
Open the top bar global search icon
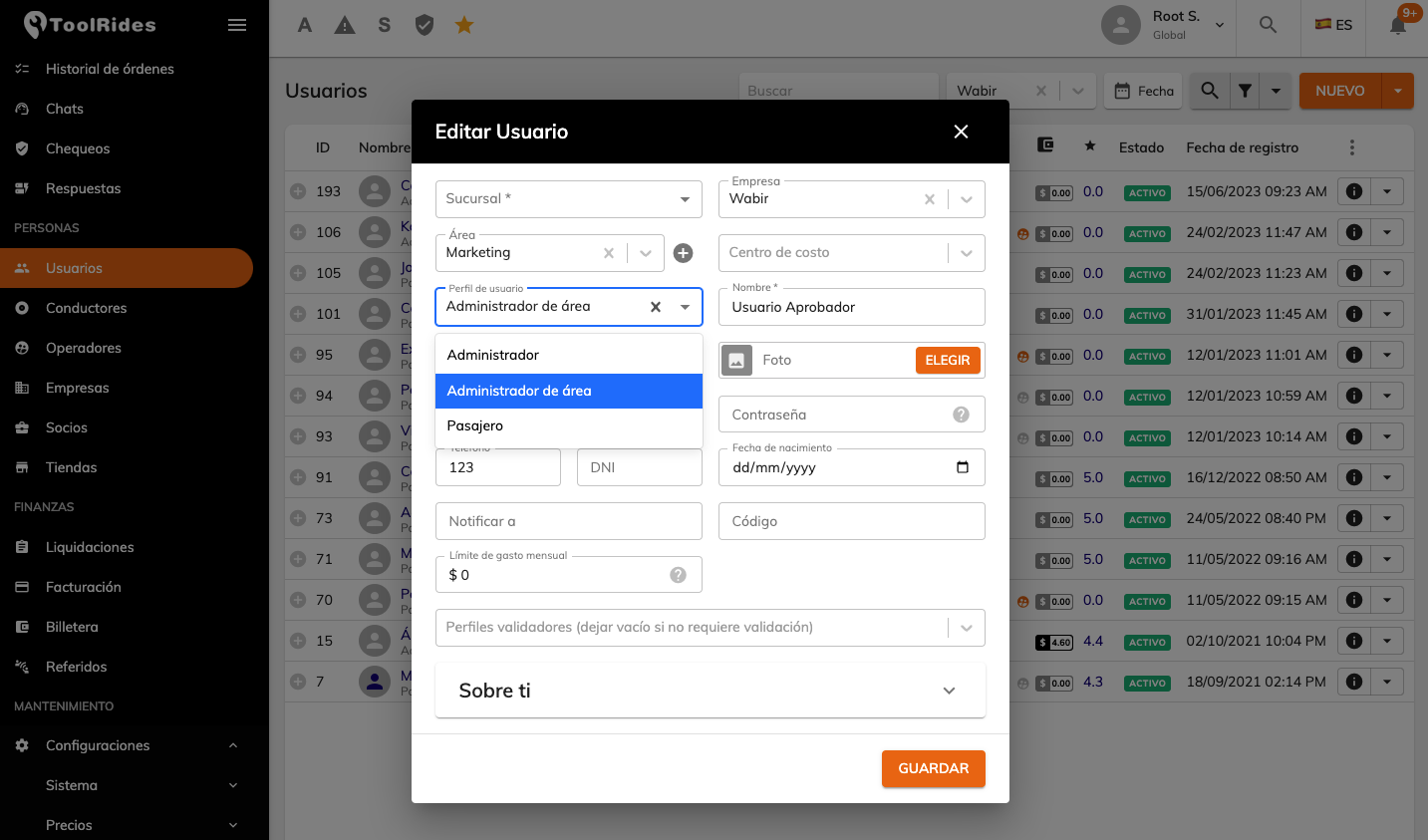click(x=1268, y=25)
